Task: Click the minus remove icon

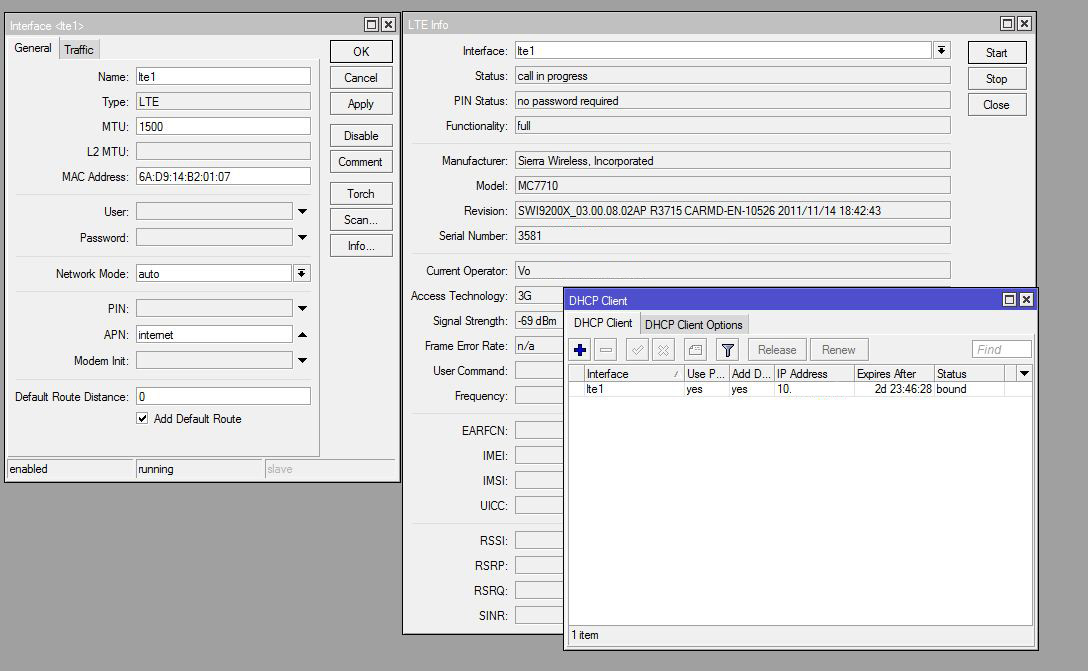Action: pos(606,350)
